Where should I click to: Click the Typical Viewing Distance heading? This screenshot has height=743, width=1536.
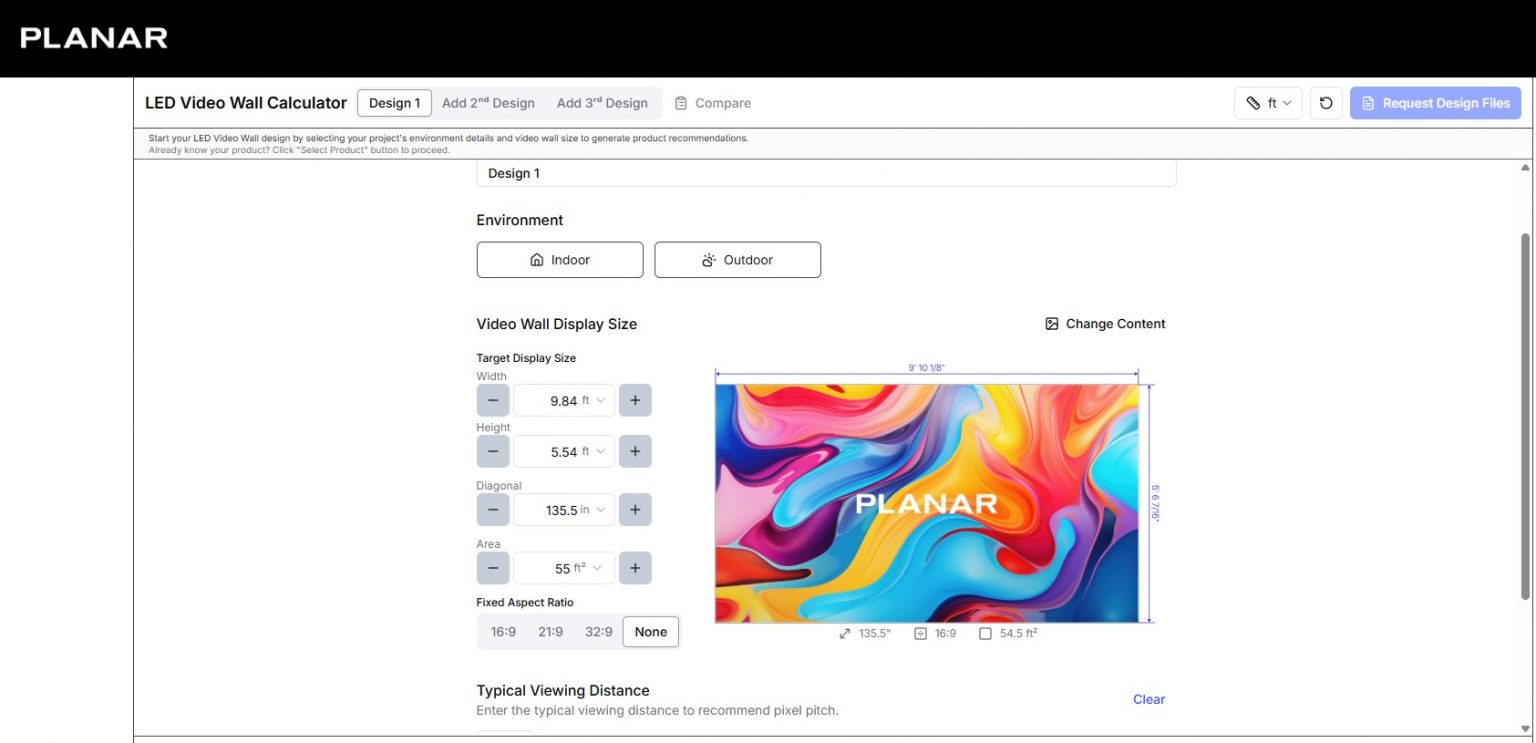tap(563, 691)
